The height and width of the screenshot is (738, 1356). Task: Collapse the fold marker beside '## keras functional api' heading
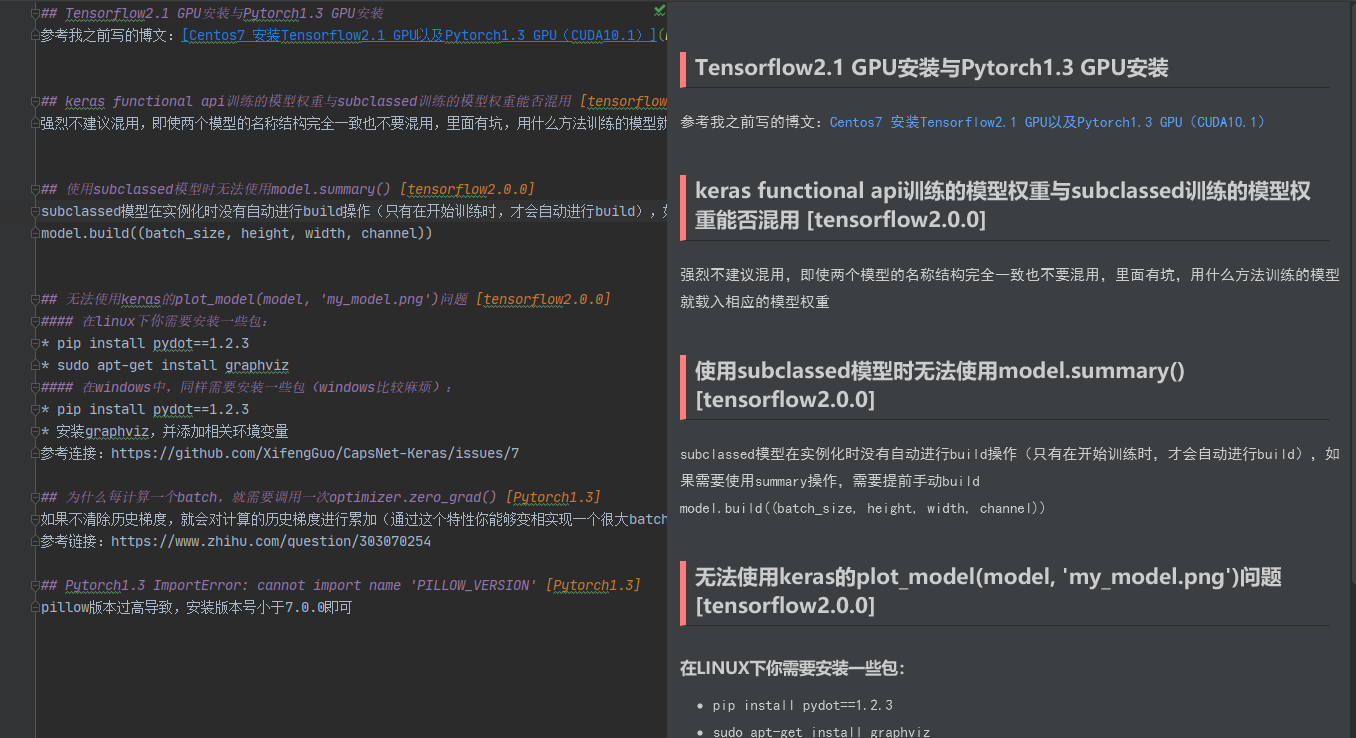tap(36, 102)
